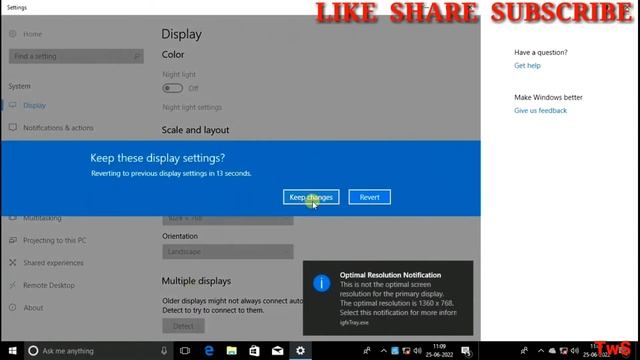Click the Projecting to this PC icon
Viewport: 640px width, 360px height.
pos(13,240)
